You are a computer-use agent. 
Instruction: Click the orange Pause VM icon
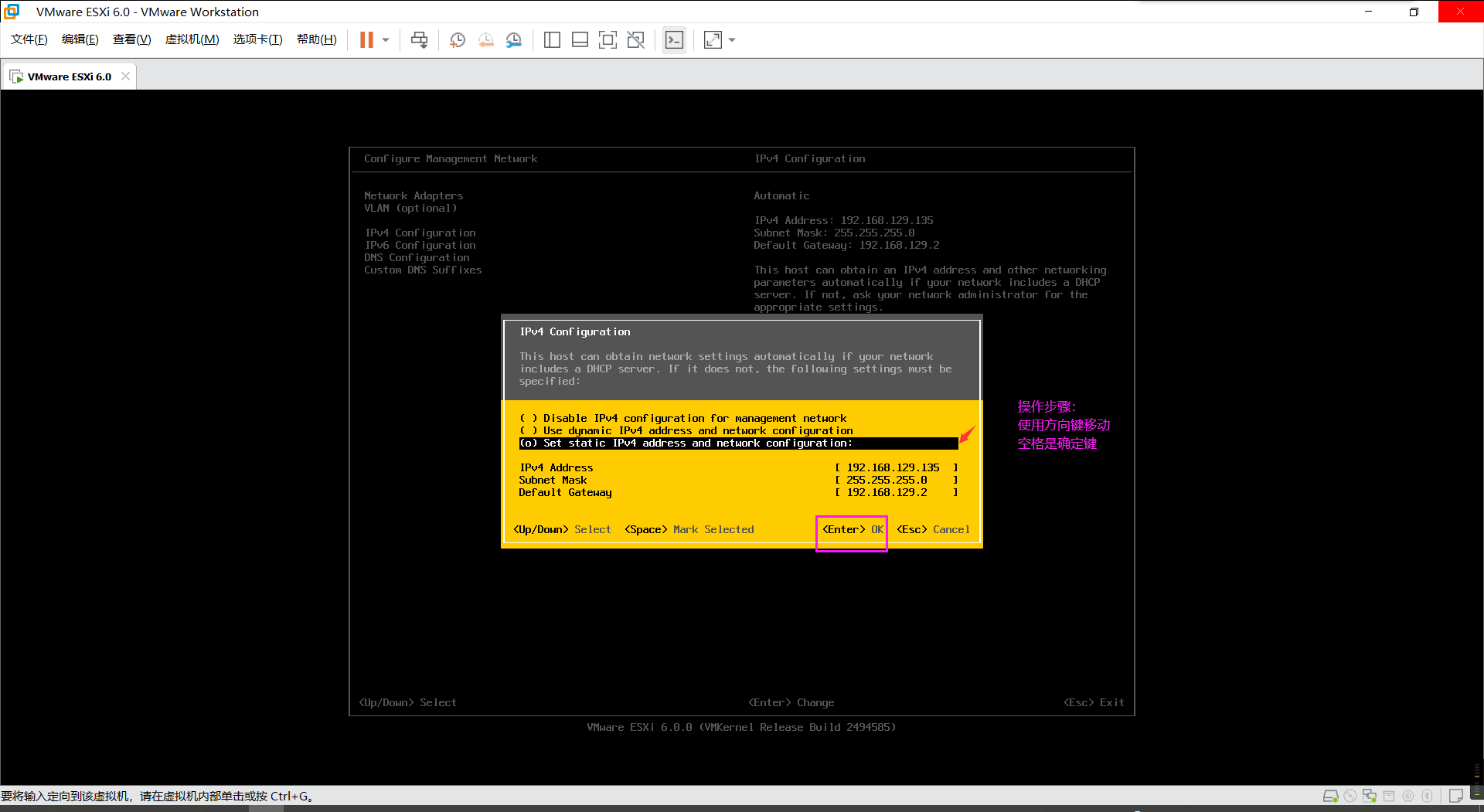366,39
